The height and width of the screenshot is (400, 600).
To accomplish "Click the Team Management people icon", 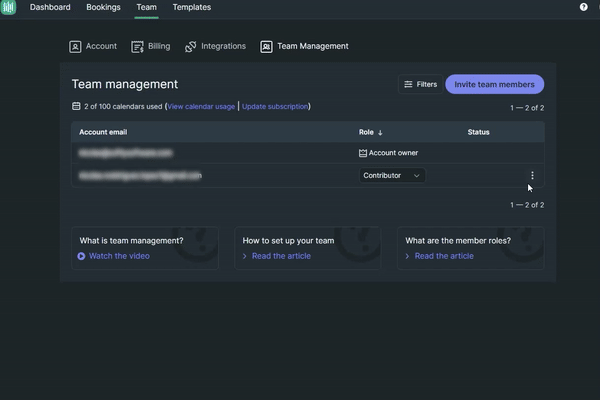I will 266,46.
